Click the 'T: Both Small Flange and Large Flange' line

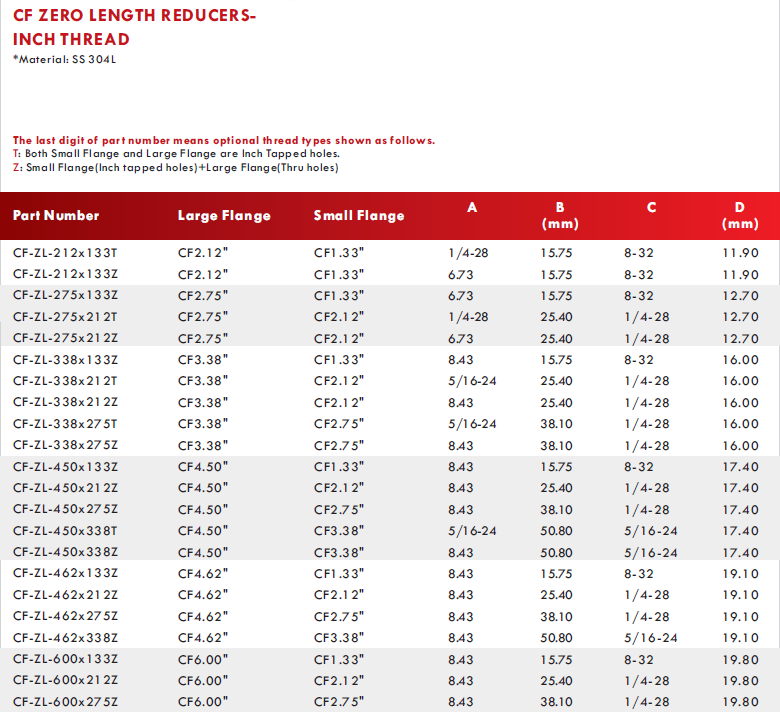177,154
